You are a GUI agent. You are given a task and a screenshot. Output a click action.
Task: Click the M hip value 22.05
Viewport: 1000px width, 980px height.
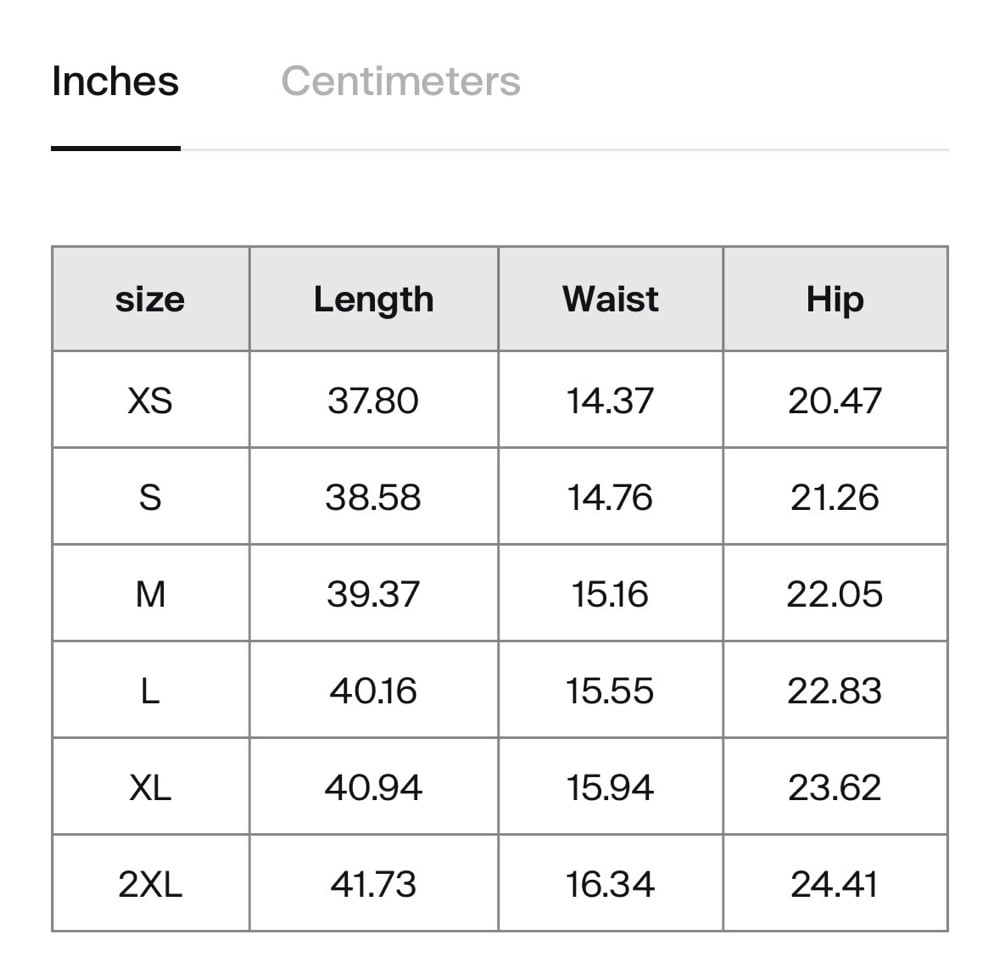pos(835,594)
